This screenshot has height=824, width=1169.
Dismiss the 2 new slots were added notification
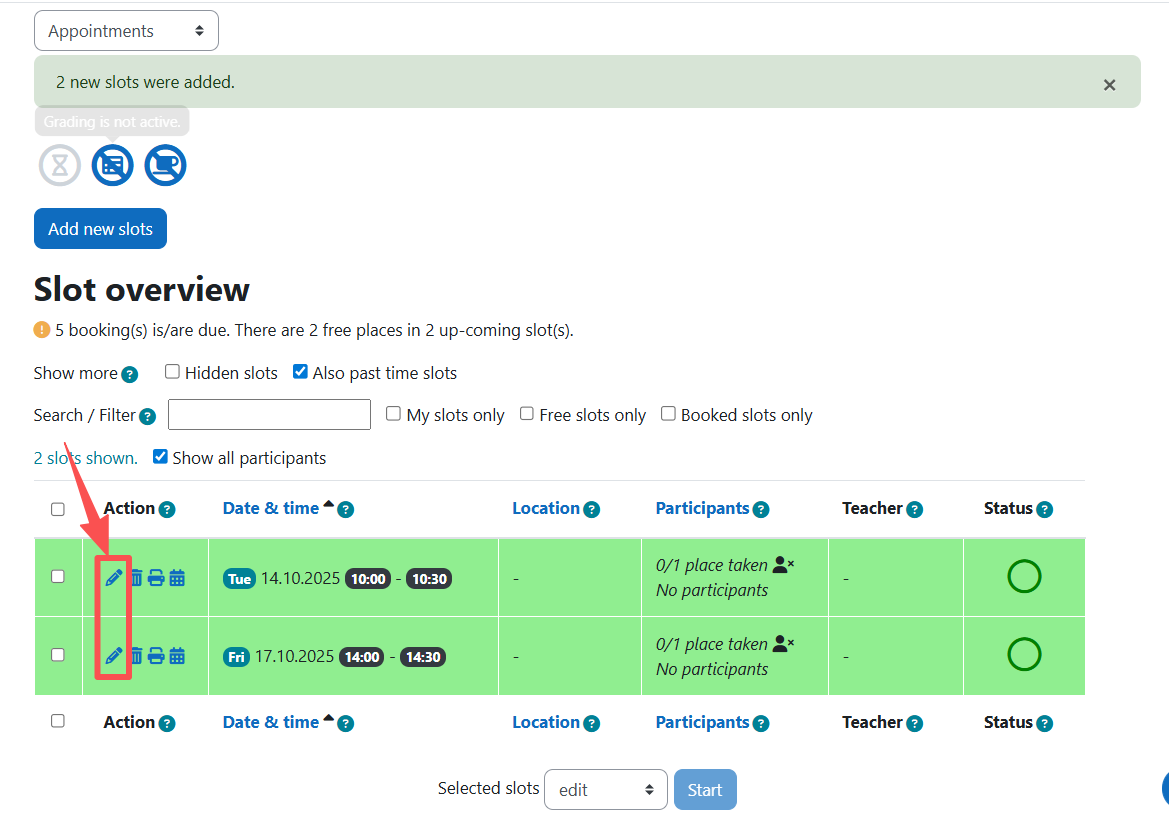tap(1109, 85)
